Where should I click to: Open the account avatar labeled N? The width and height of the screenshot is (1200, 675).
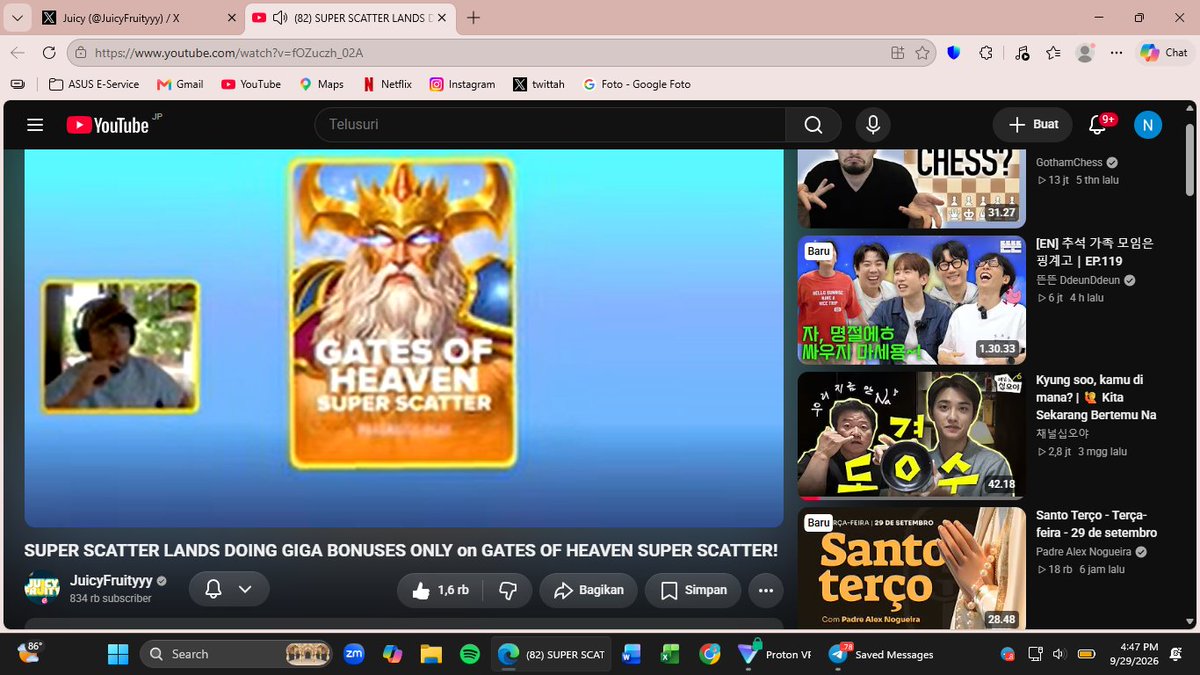click(x=1147, y=125)
